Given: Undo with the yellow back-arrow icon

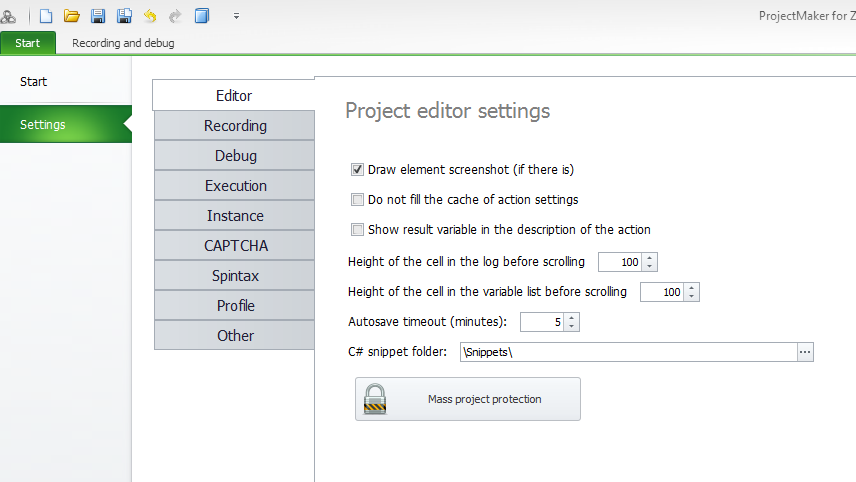Looking at the screenshot, I should click(150, 16).
